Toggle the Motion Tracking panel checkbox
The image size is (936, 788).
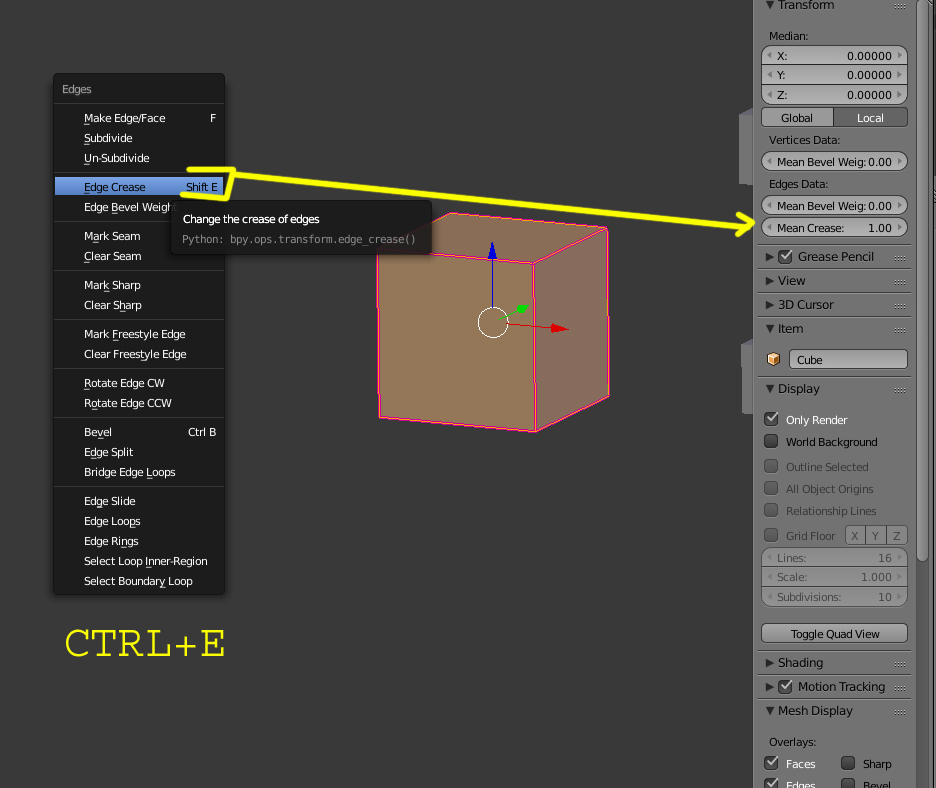click(x=786, y=687)
